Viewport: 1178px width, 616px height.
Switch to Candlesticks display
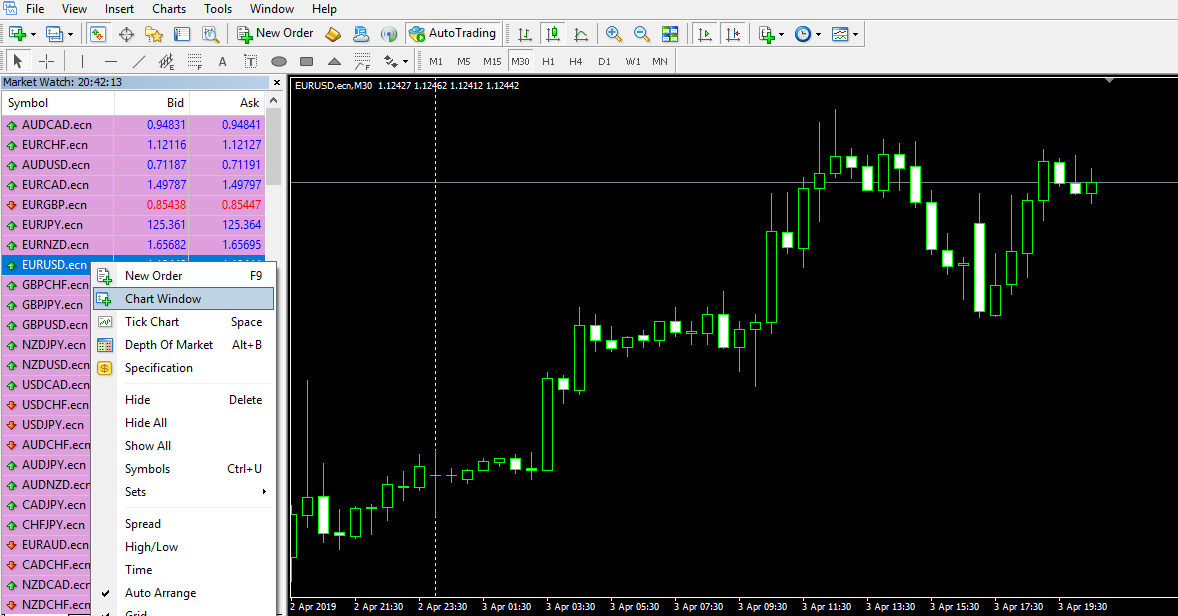(x=553, y=34)
